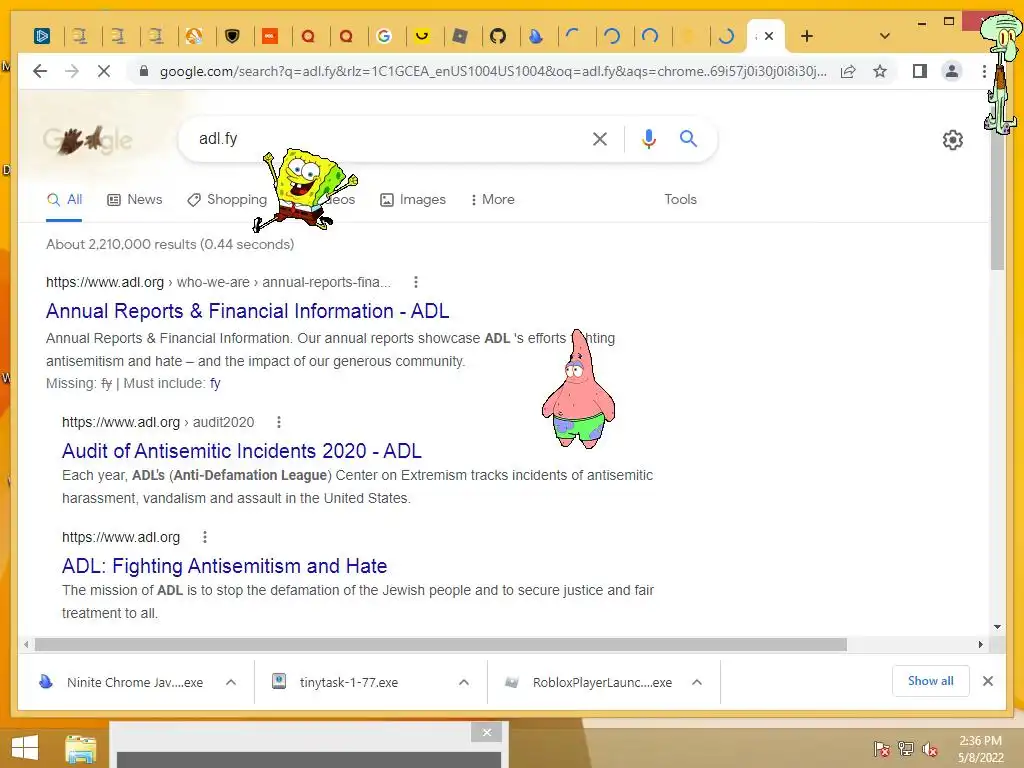1024x768 pixels.
Task: Open a new browser tab
Action: pyautogui.click(x=807, y=36)
